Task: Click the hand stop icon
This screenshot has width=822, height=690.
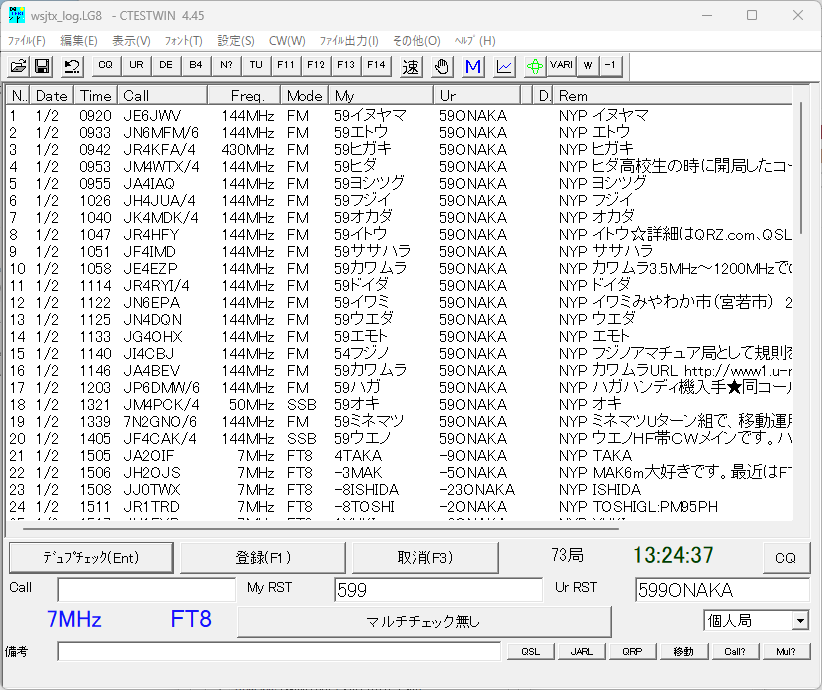Action: (x=442, y=66)
